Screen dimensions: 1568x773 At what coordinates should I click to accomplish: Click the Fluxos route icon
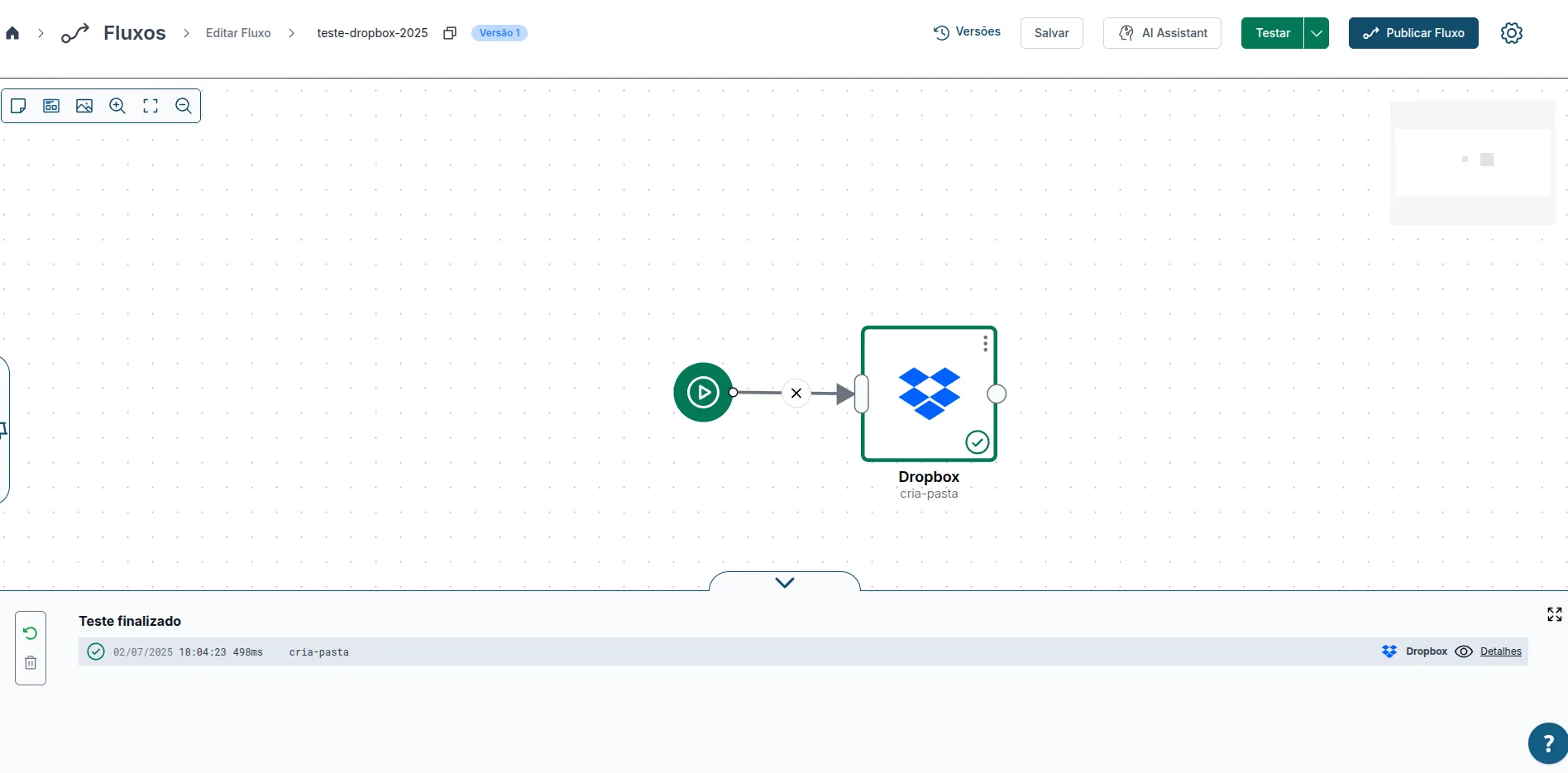(75, 33)
